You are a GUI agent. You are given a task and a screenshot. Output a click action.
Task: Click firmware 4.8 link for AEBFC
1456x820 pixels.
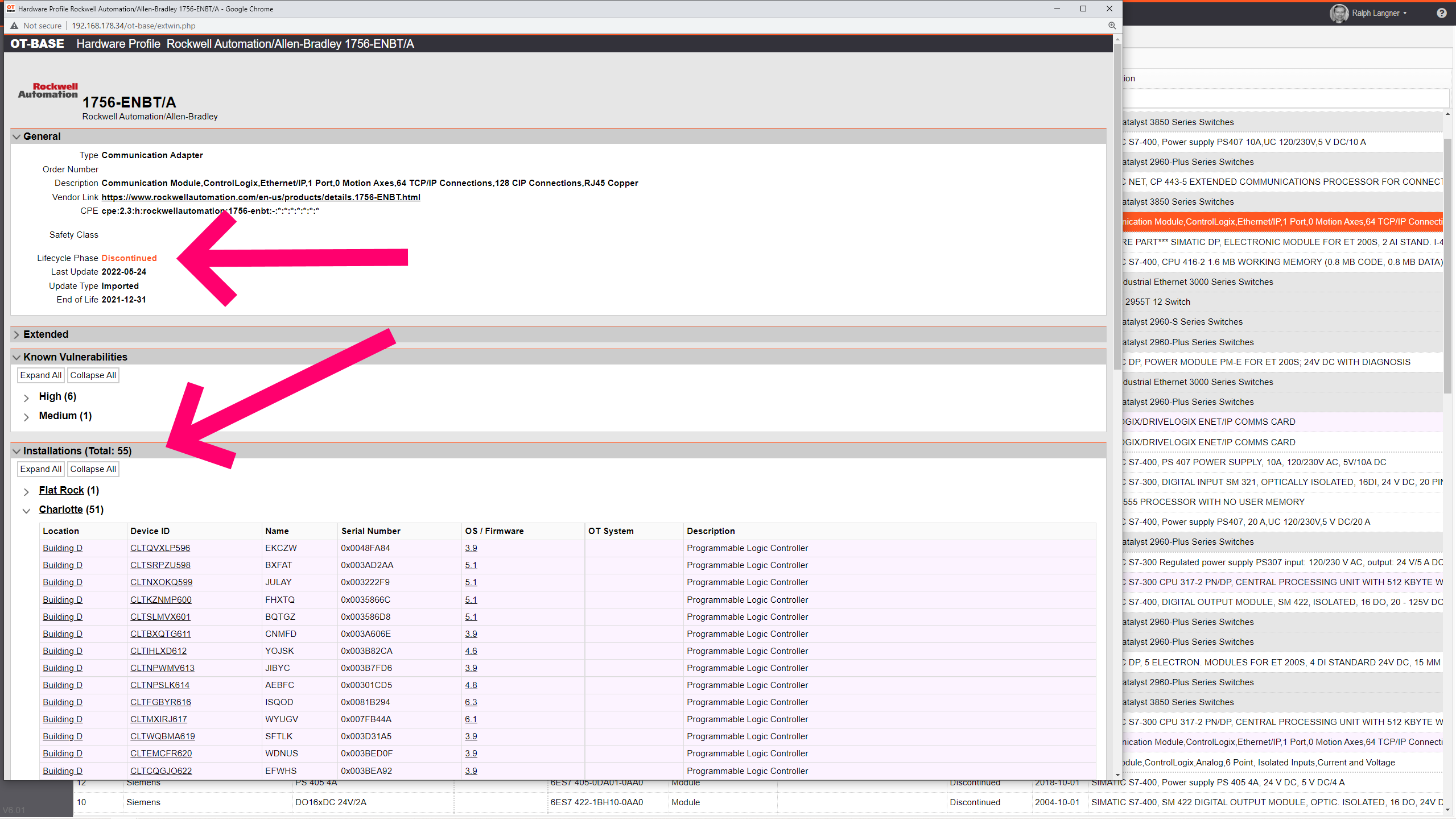point(471,685)
